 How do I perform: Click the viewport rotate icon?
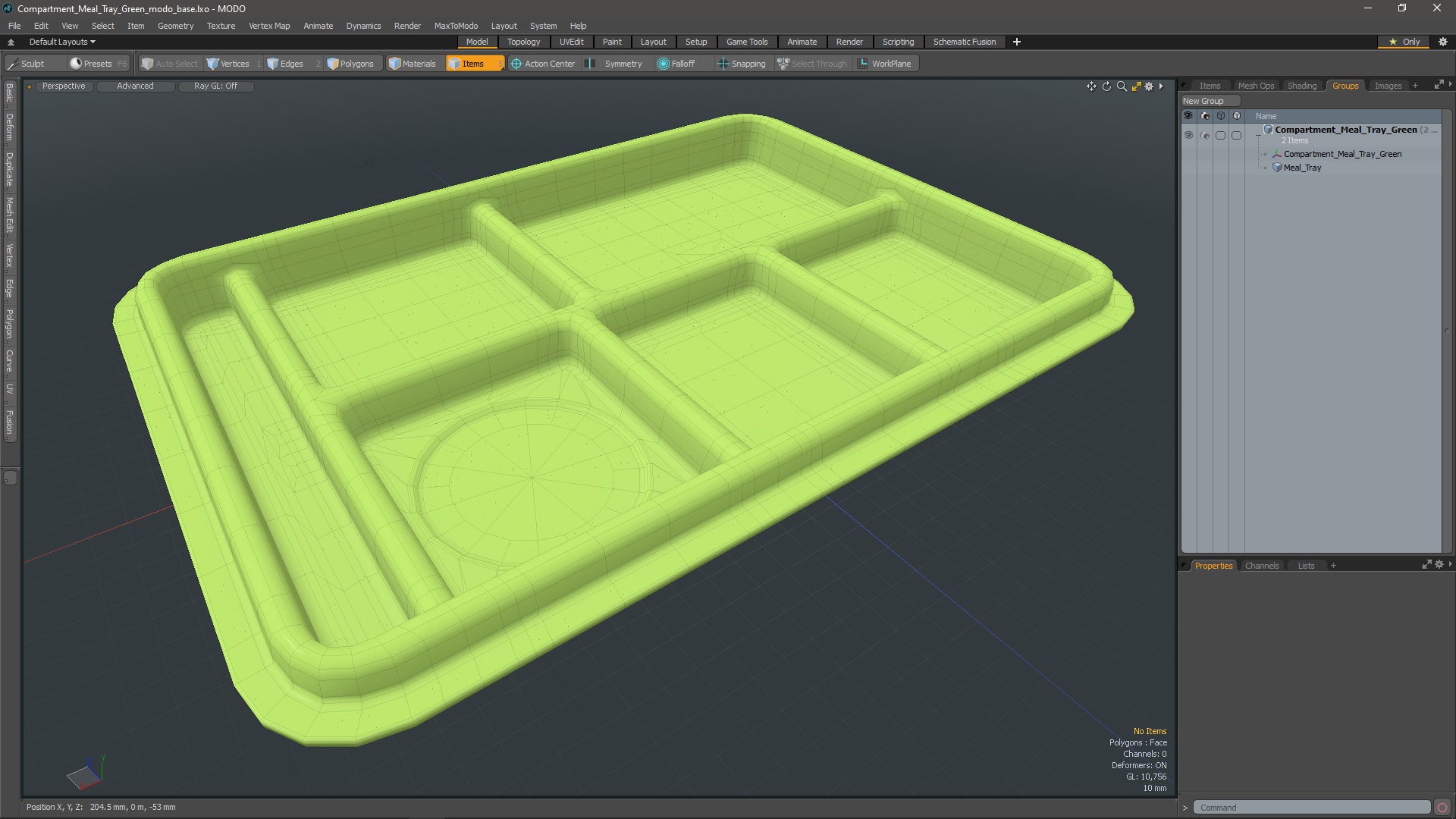pos(1106,86)
